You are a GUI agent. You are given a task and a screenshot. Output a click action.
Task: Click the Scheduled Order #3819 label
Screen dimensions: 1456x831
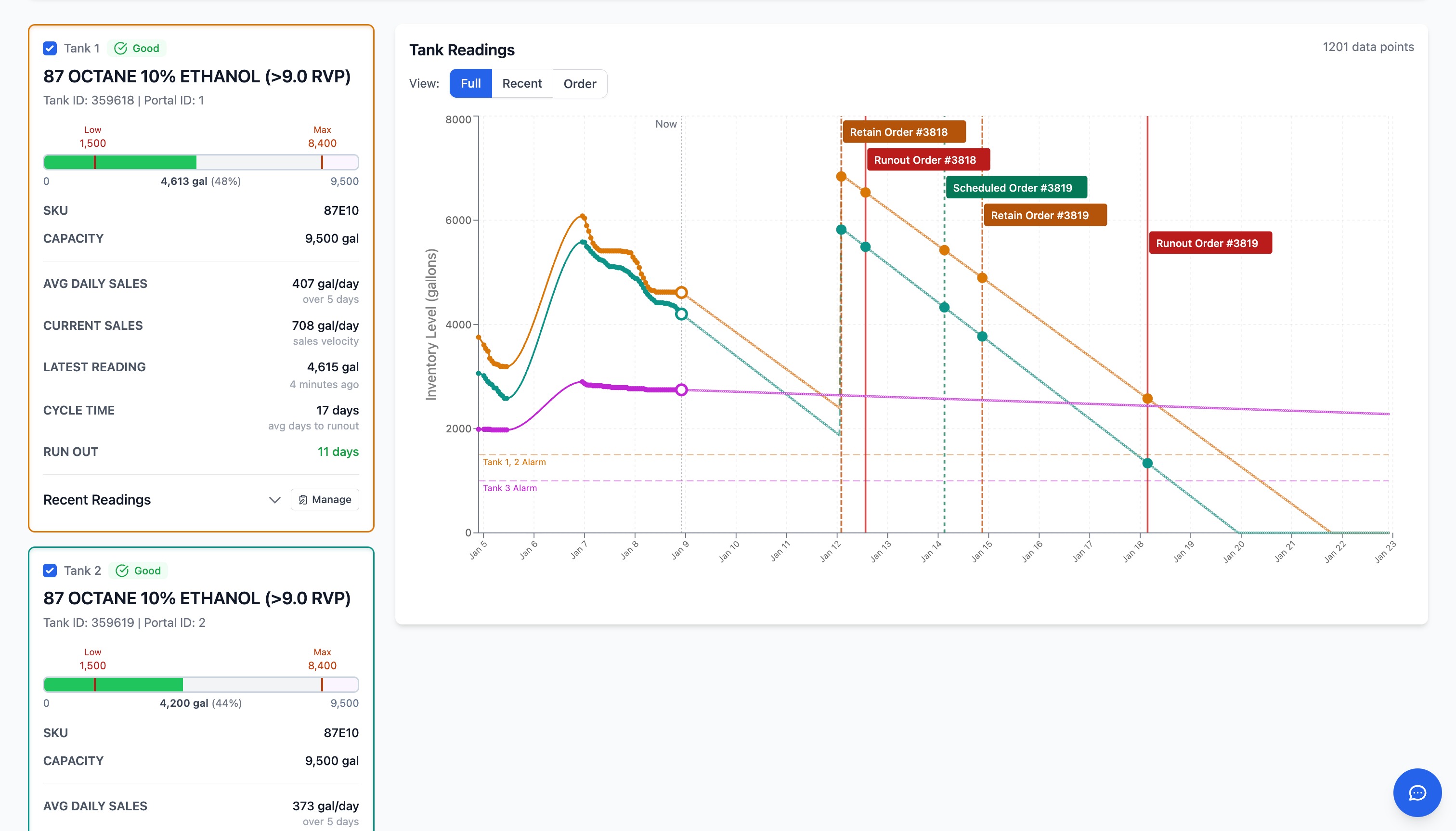[x=1015, y=188]
